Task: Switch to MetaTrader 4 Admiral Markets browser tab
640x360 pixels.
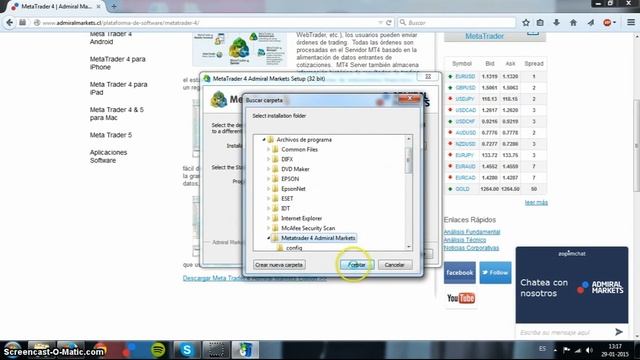Action: point(56,7)
